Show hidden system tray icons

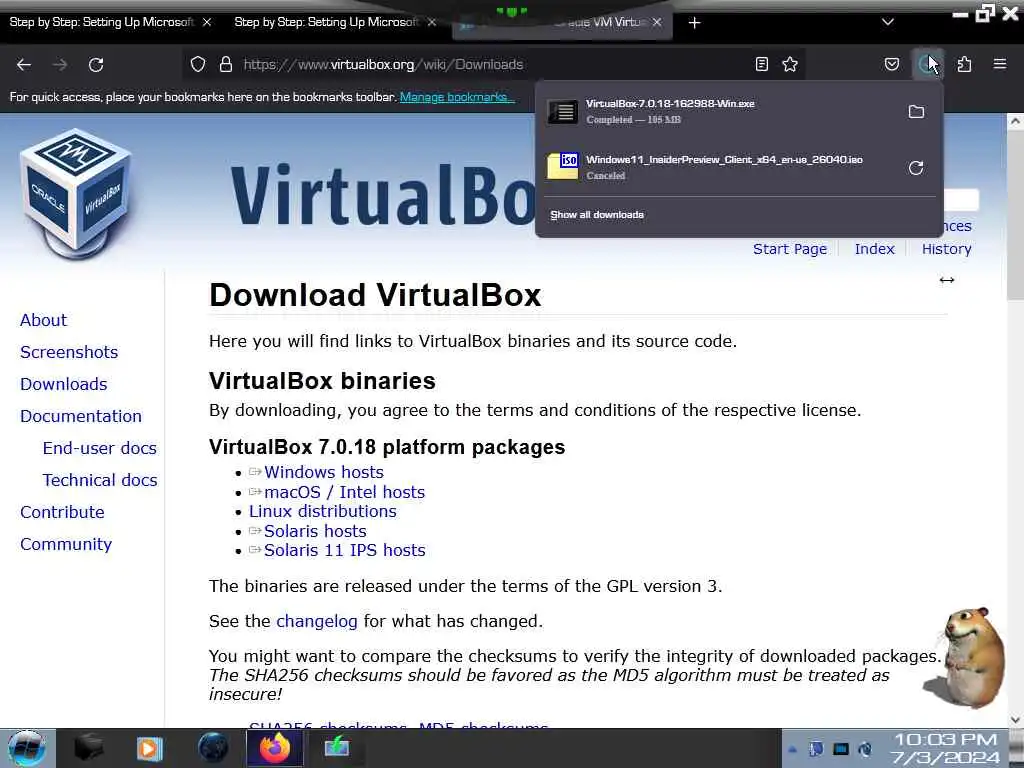(792, 749)
